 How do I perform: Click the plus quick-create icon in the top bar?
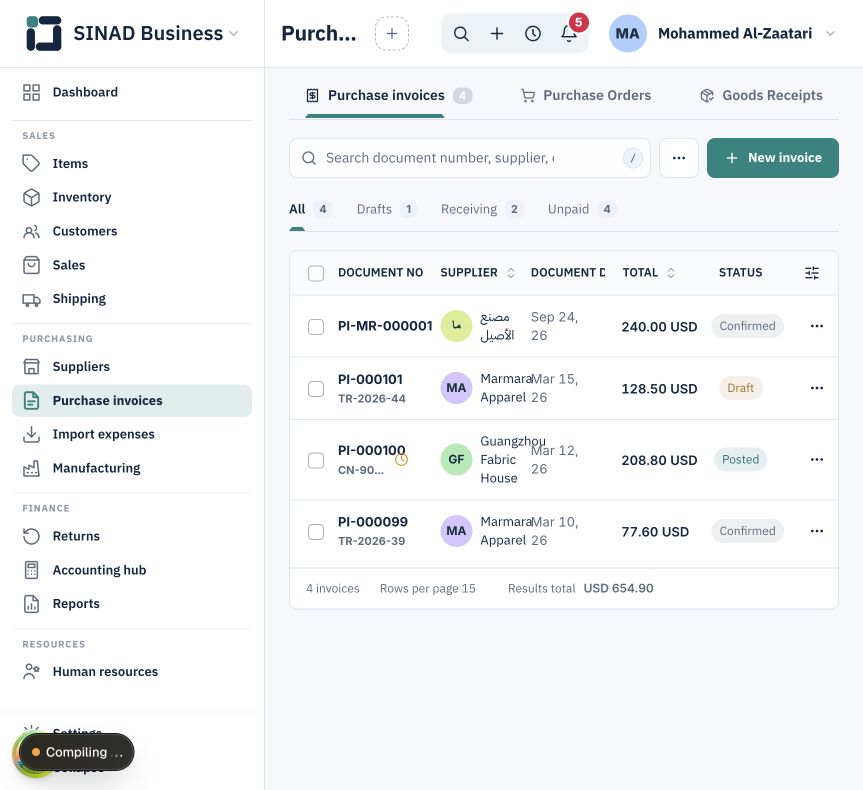[x=497, y=34]
